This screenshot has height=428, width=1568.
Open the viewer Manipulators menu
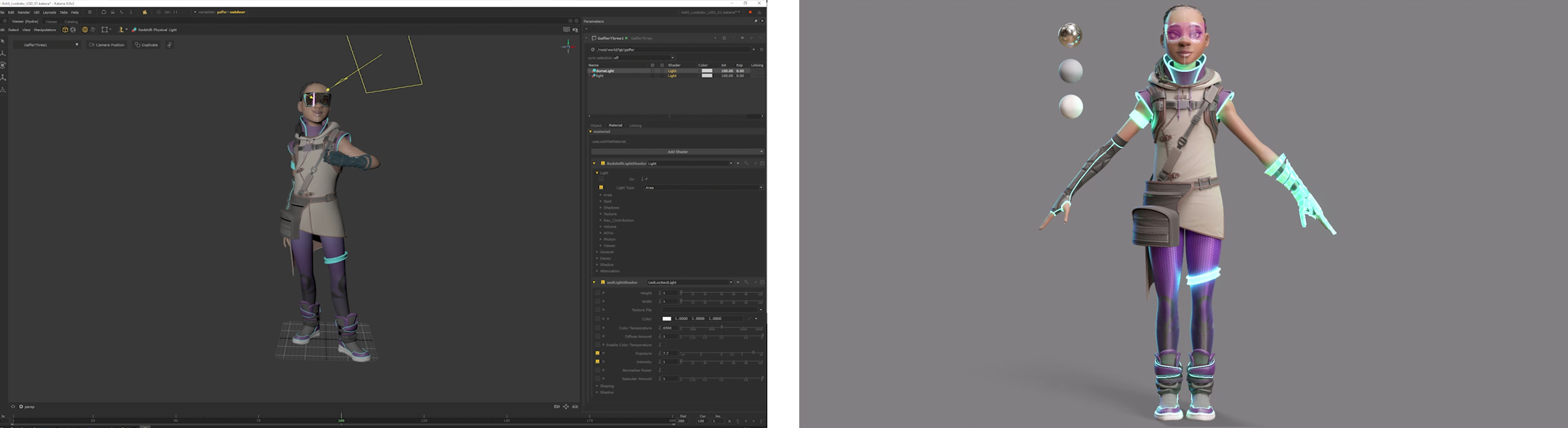click(x=45, y=30)
